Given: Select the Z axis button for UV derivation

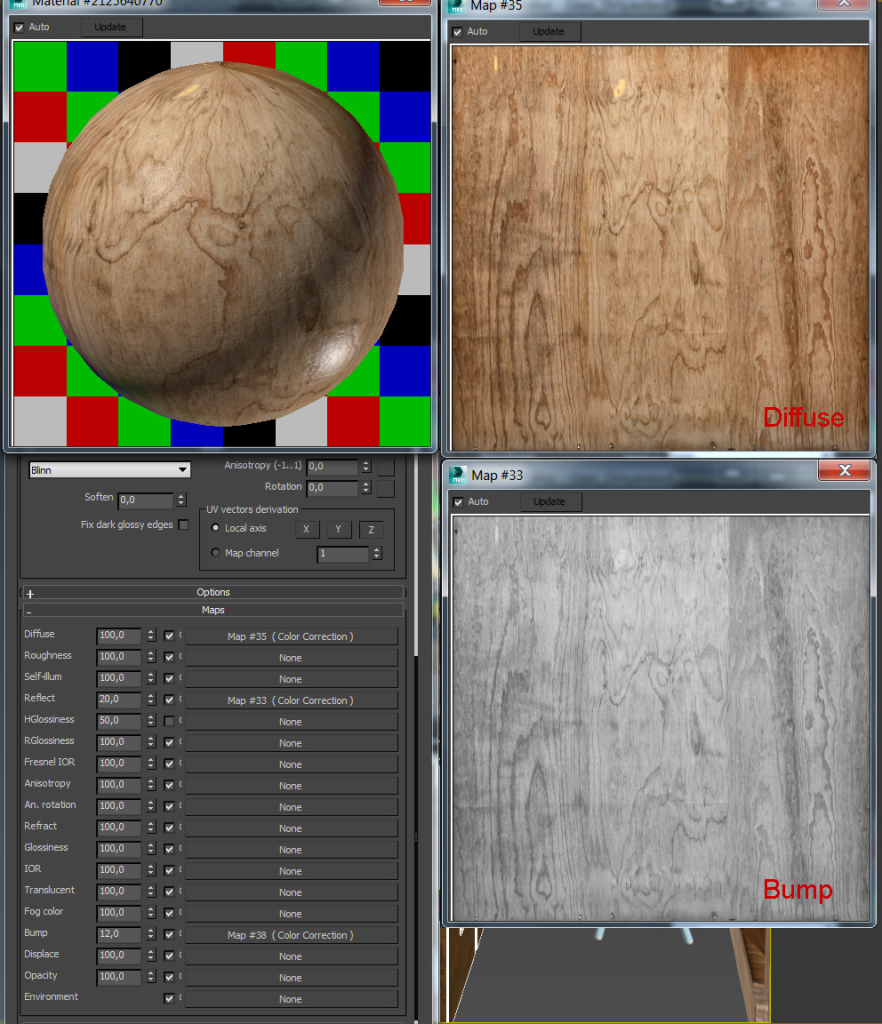Looking at the screenshot, I should click(370, 529).
